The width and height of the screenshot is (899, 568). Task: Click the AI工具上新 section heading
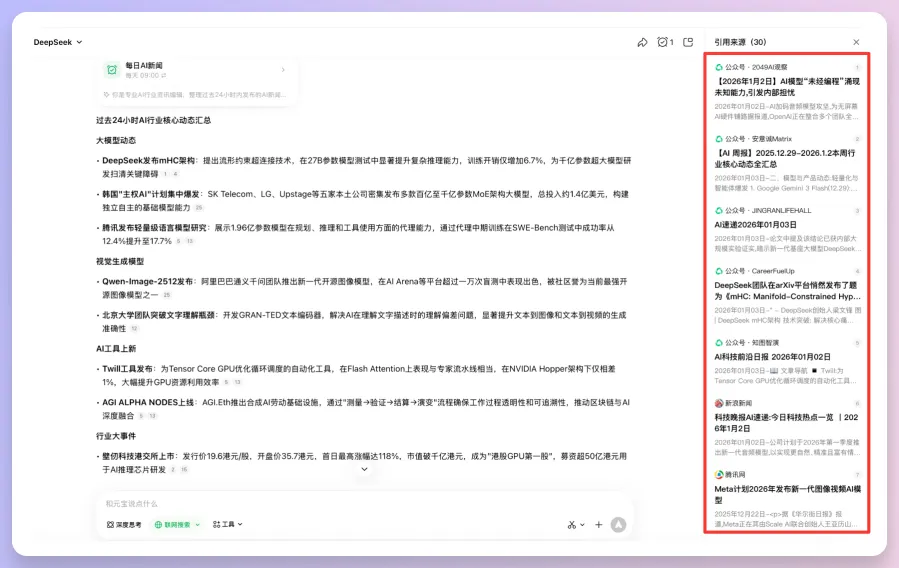pyautogui.click(x=116, y=348)
